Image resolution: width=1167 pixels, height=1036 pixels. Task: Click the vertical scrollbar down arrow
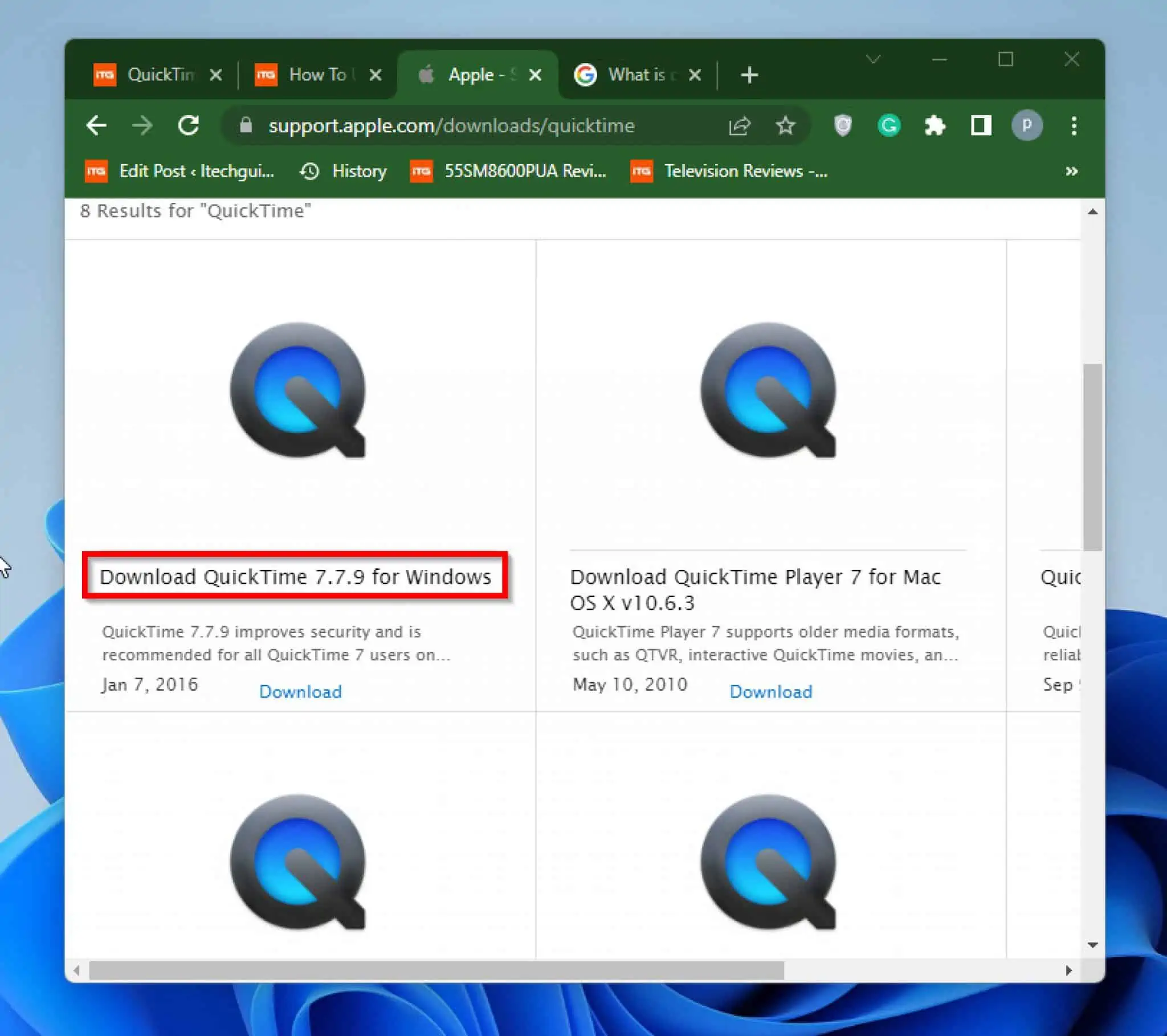coord(1092,945)
